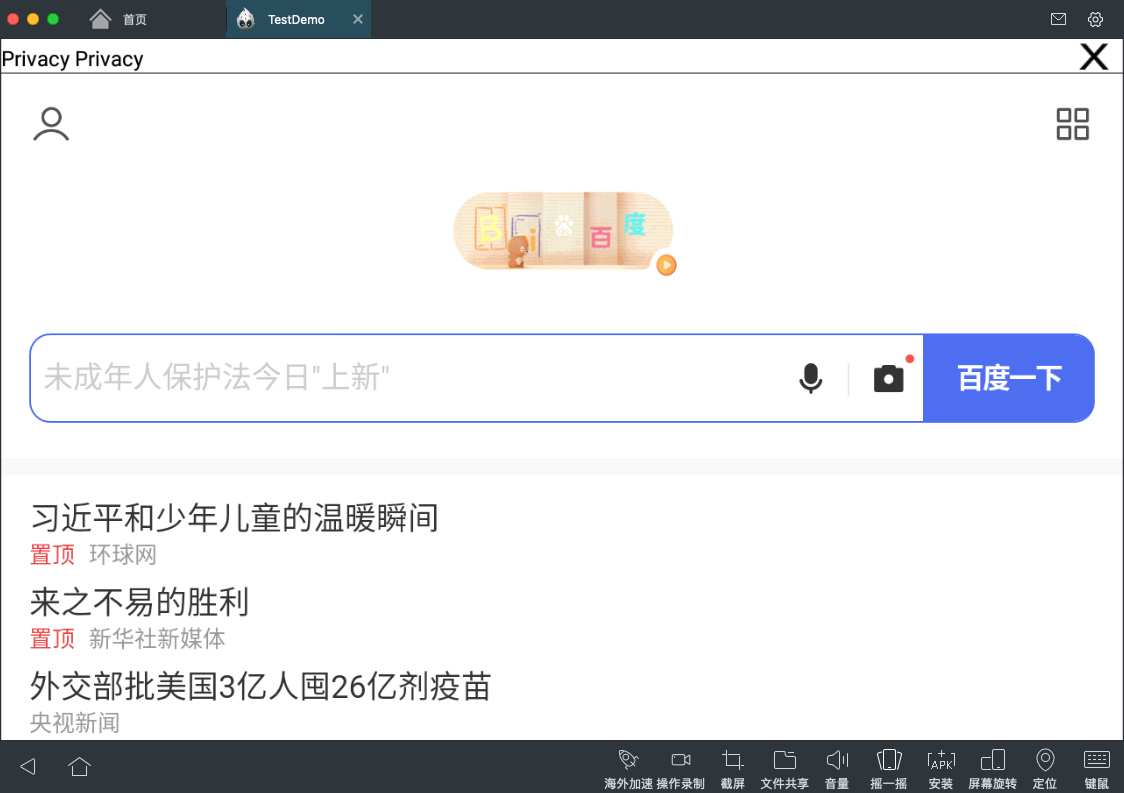Open 定位 location setting
Viewport: 1124px width, 793px height.
click(x=1044, y=769)
